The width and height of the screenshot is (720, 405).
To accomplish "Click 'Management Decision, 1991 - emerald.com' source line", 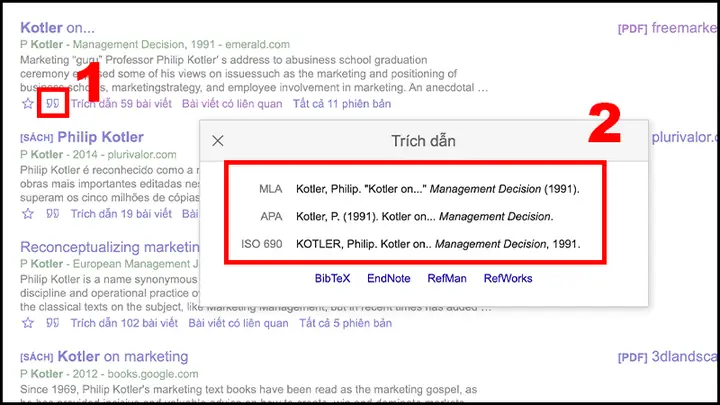I will [x=181, y=45].
